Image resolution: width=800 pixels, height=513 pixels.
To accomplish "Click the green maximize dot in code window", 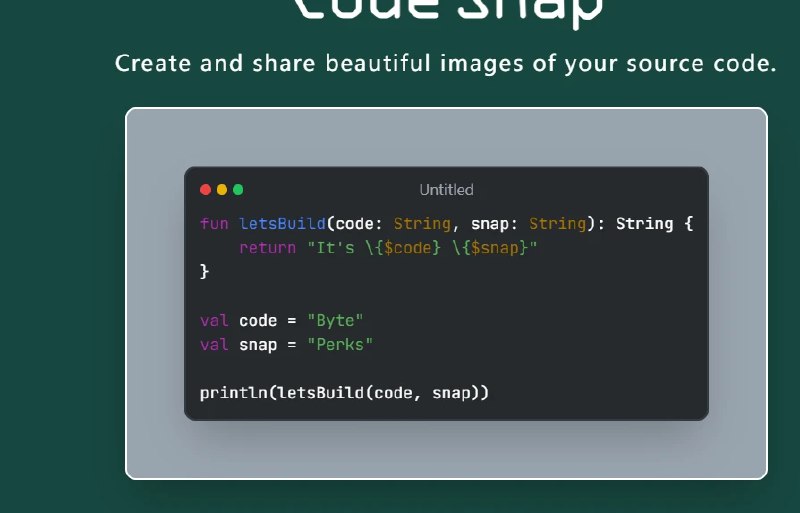I will point(238,190).
